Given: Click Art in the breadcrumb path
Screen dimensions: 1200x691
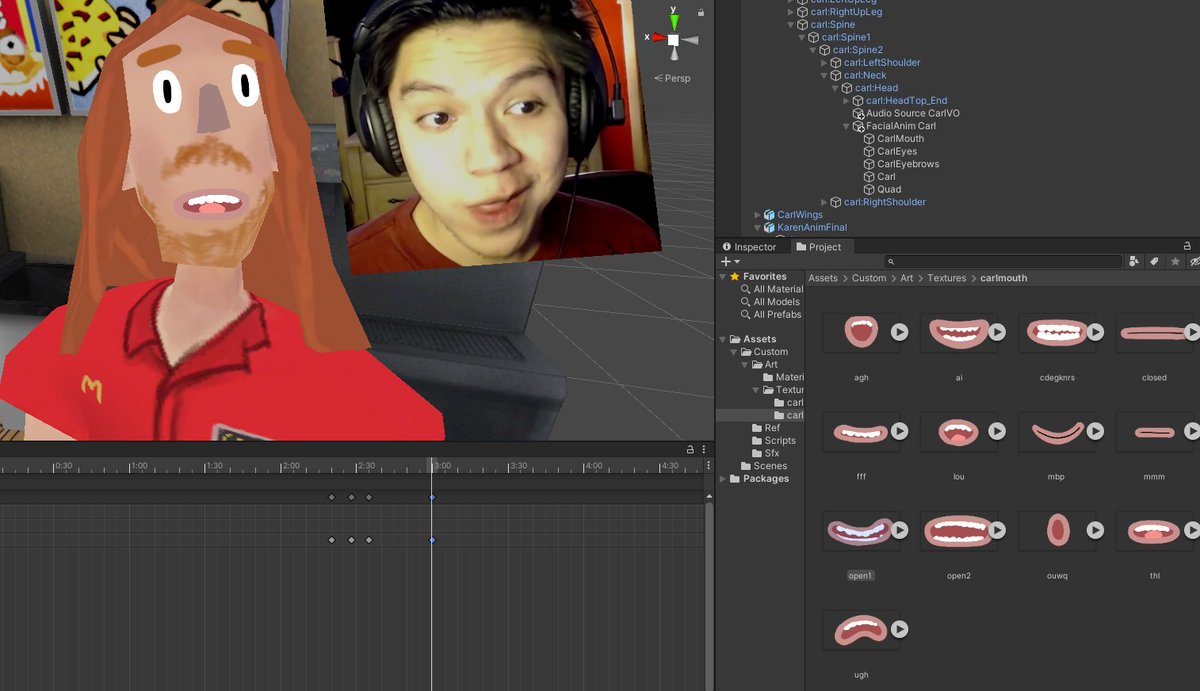Looking at the screenshot, I should (907, 278).
